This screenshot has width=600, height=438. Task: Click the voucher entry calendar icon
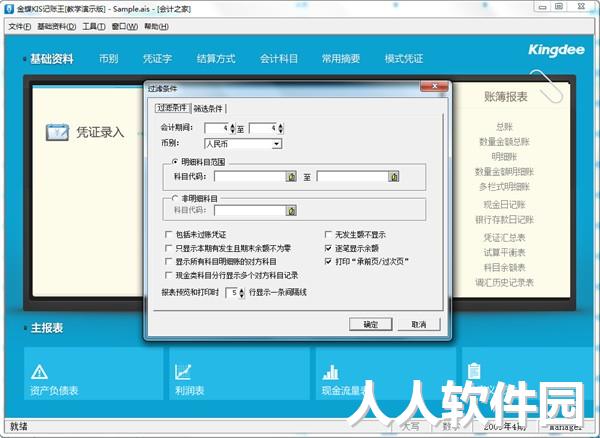[57, 132]
